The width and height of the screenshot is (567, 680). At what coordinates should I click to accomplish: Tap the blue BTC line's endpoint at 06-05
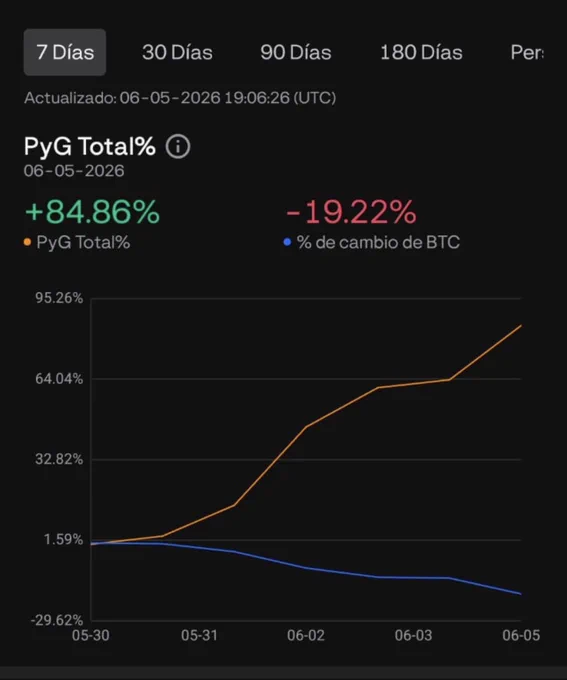click(521, 594)
